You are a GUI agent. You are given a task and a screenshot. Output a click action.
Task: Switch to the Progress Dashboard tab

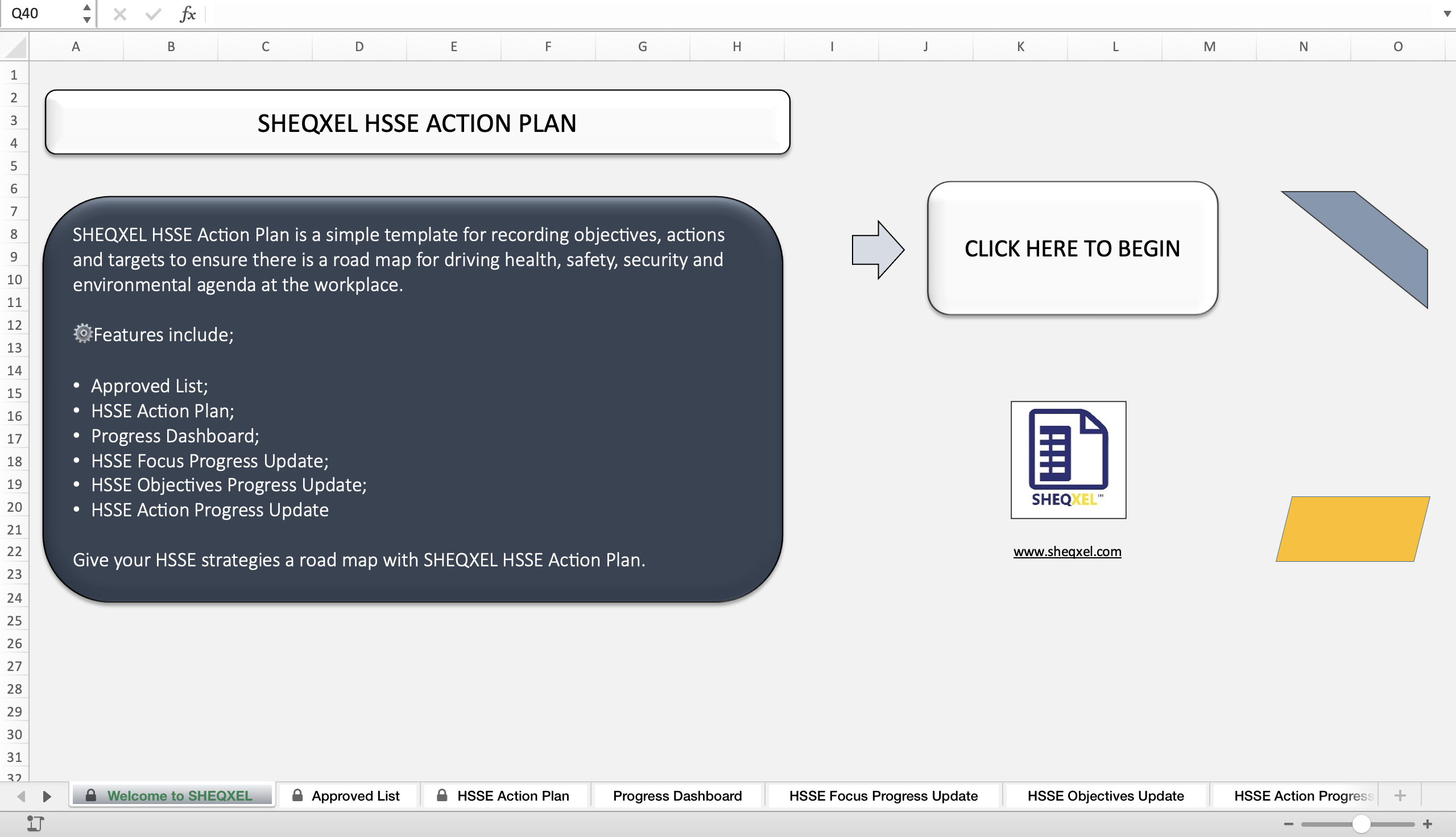pyautogui.click(x=677, y=795)
